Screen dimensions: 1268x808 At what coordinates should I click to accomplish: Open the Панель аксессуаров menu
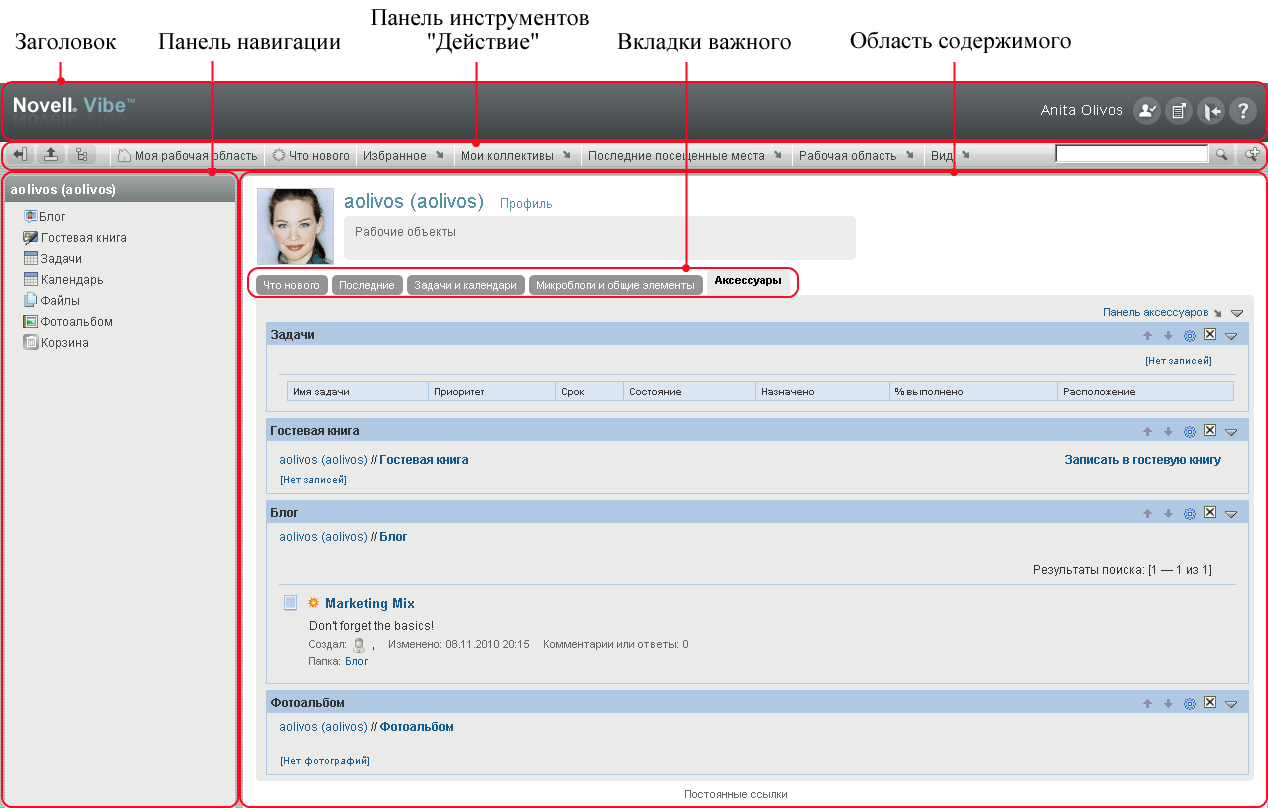click(x=1162, y=313)
